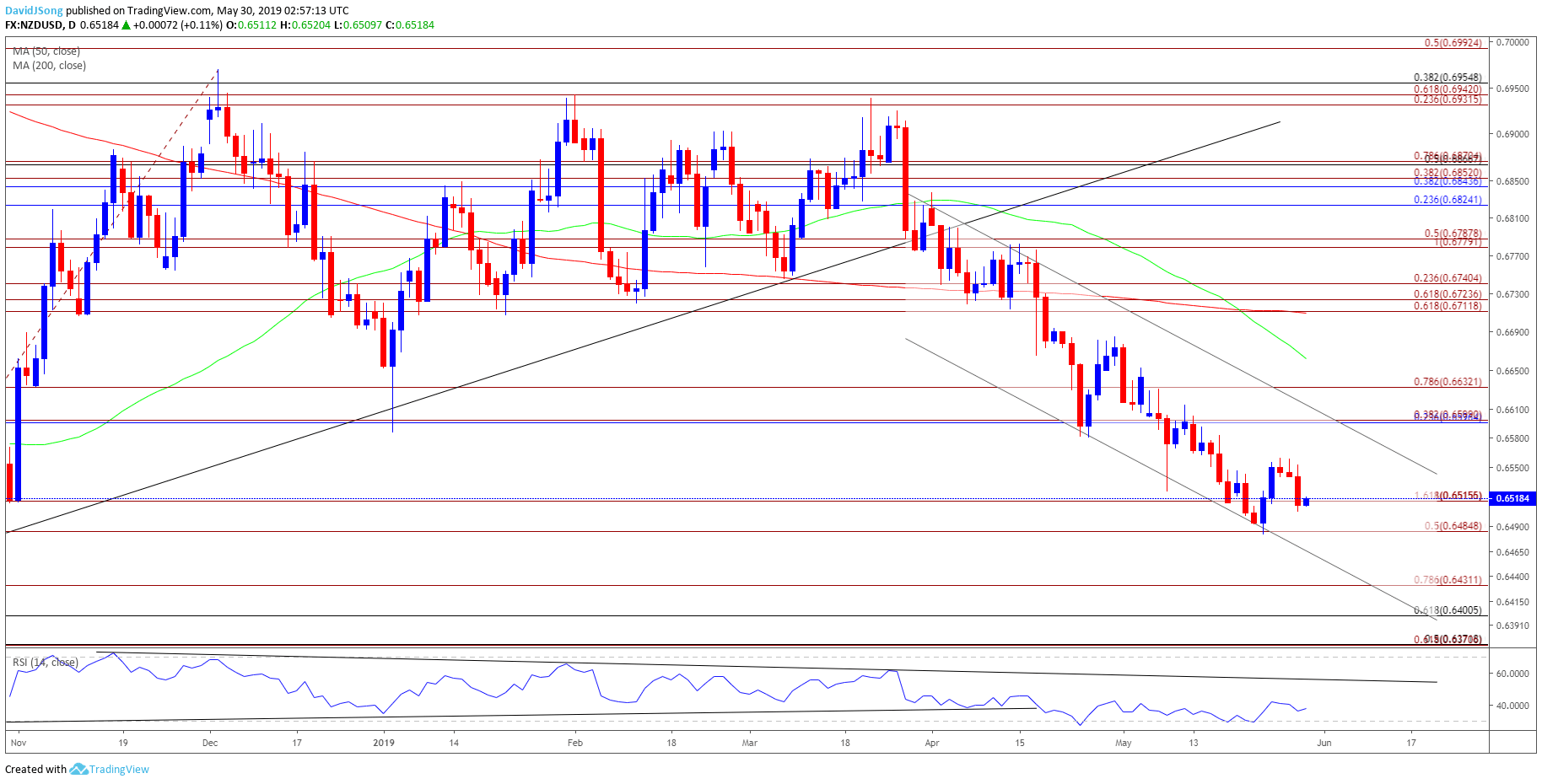The width and height of the screenshot is (1542, 784).
Task: Click the 2019 date axis label
Action: pos(384,743)
